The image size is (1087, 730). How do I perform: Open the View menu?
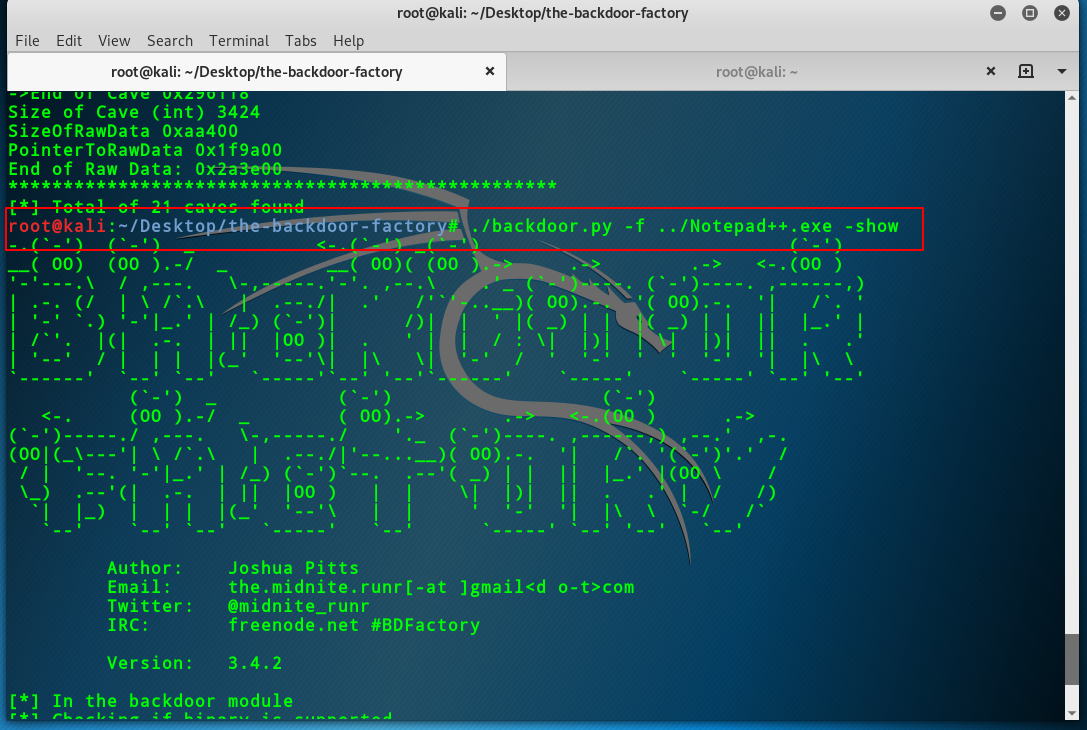pyautogui.click(x=114, y=41)
